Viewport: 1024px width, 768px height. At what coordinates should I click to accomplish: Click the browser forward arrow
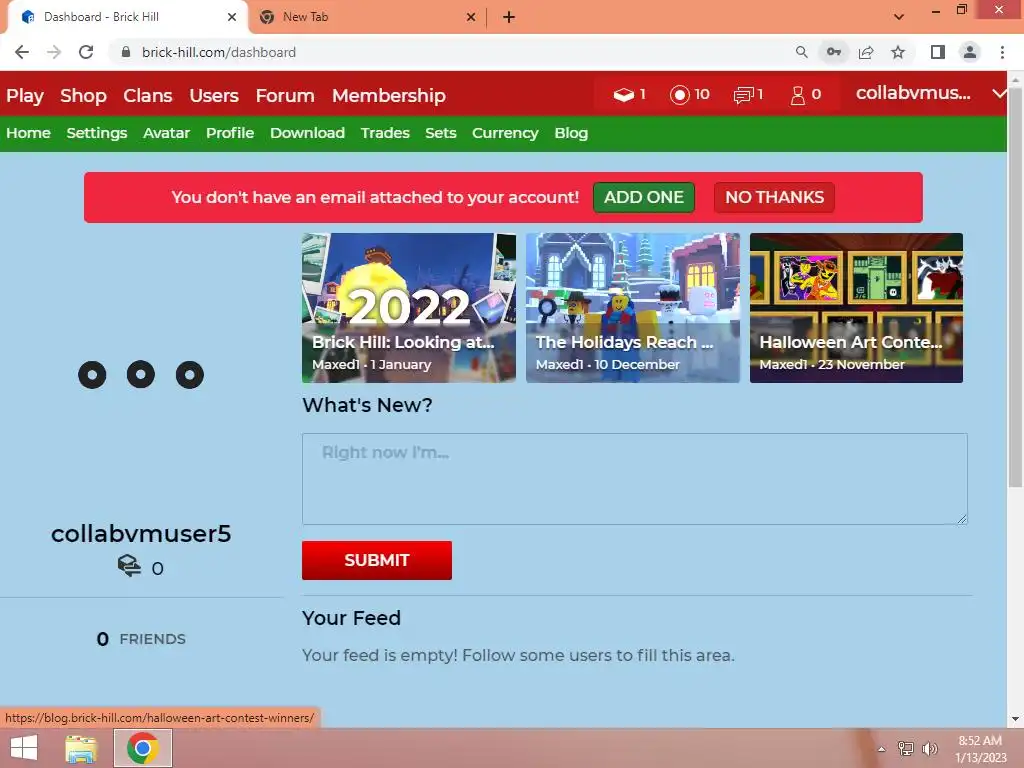pyautogui.click(x=54, y=52)
